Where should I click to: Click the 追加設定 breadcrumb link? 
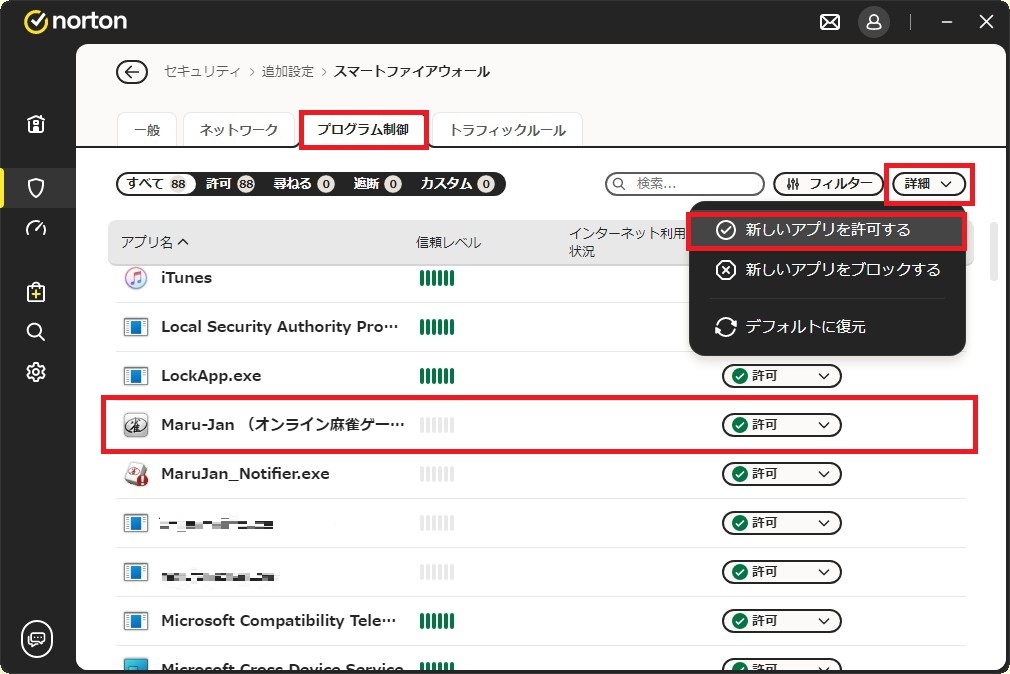click(x=287, y=72)
